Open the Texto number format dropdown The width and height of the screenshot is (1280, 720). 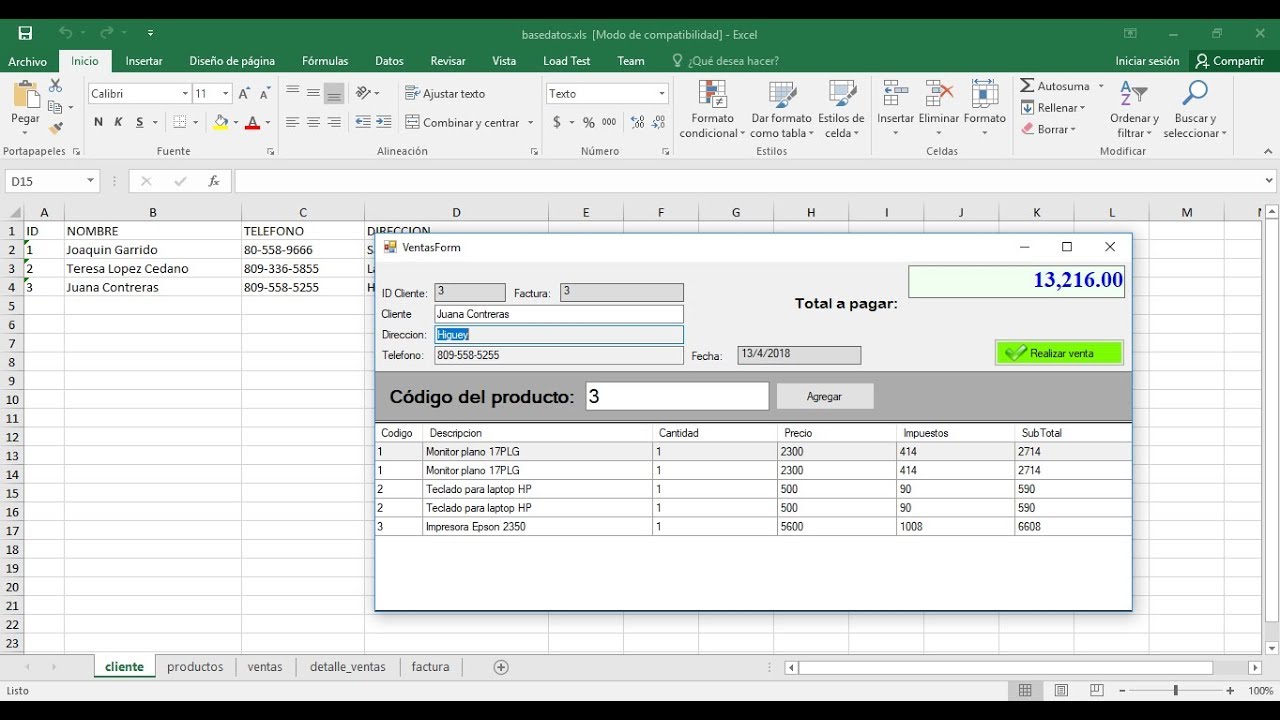[661, 93]
